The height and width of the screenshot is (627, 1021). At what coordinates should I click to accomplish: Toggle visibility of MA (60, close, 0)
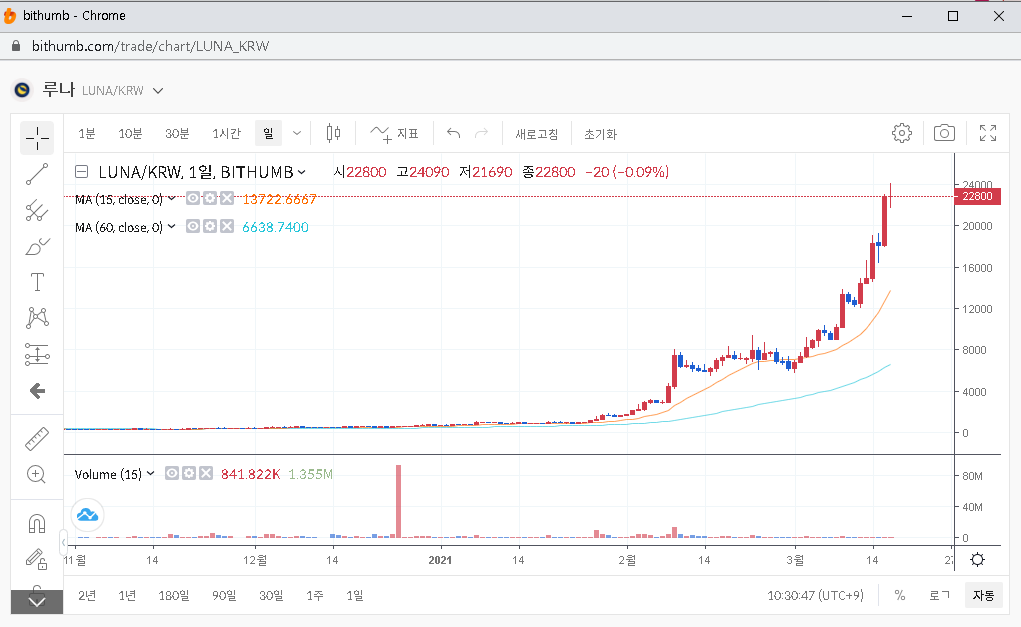(193, 227)
